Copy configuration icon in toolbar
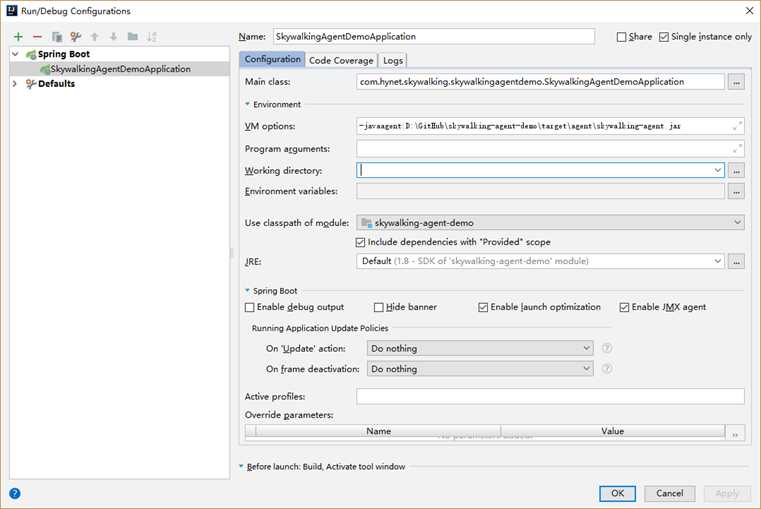Viewport: 761px width, 509px height. pyautogui.click(x=57, y=36)
